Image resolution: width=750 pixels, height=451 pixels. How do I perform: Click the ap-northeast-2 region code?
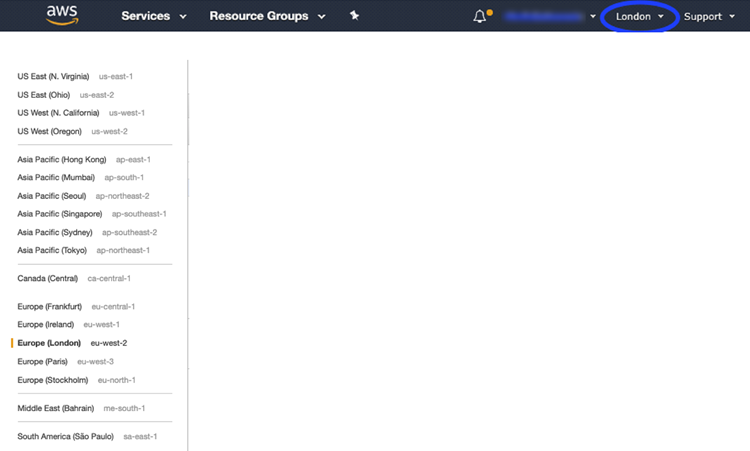(122, 196)
